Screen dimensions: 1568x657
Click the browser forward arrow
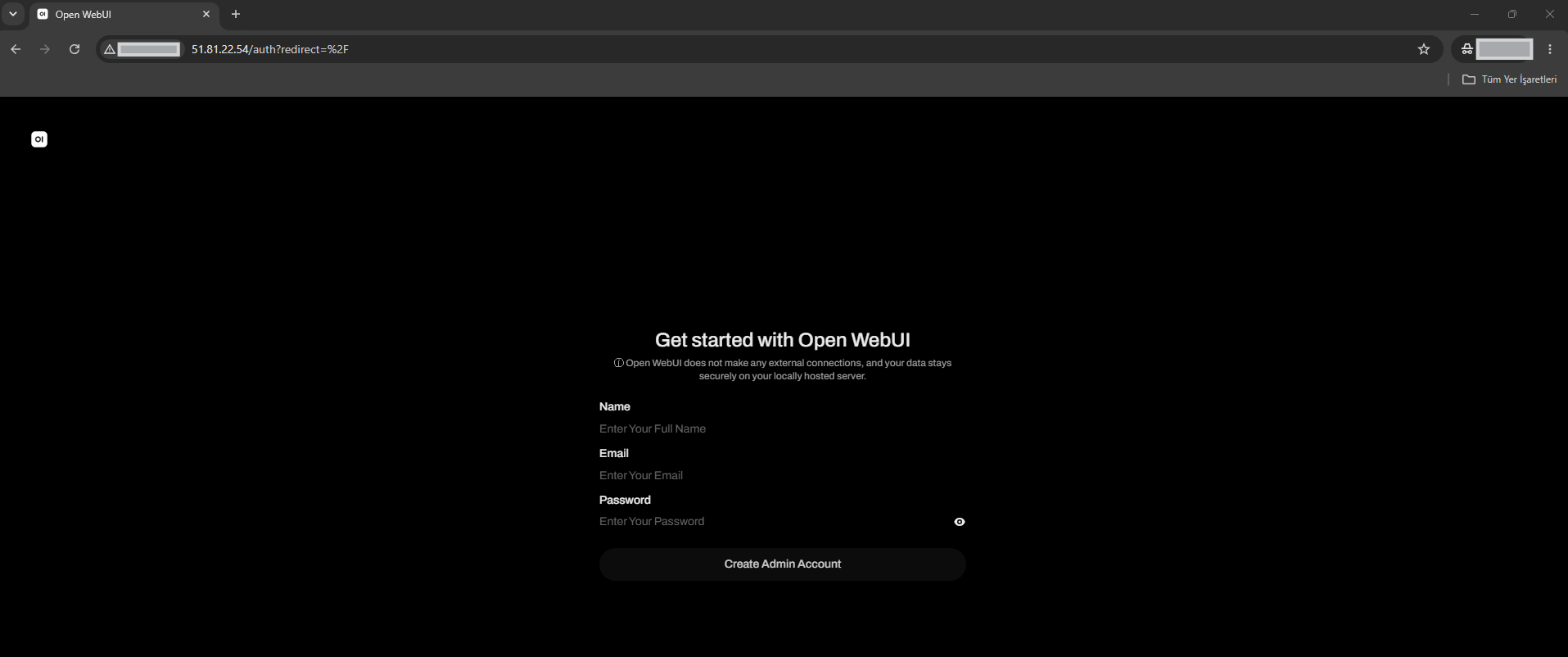45,49
